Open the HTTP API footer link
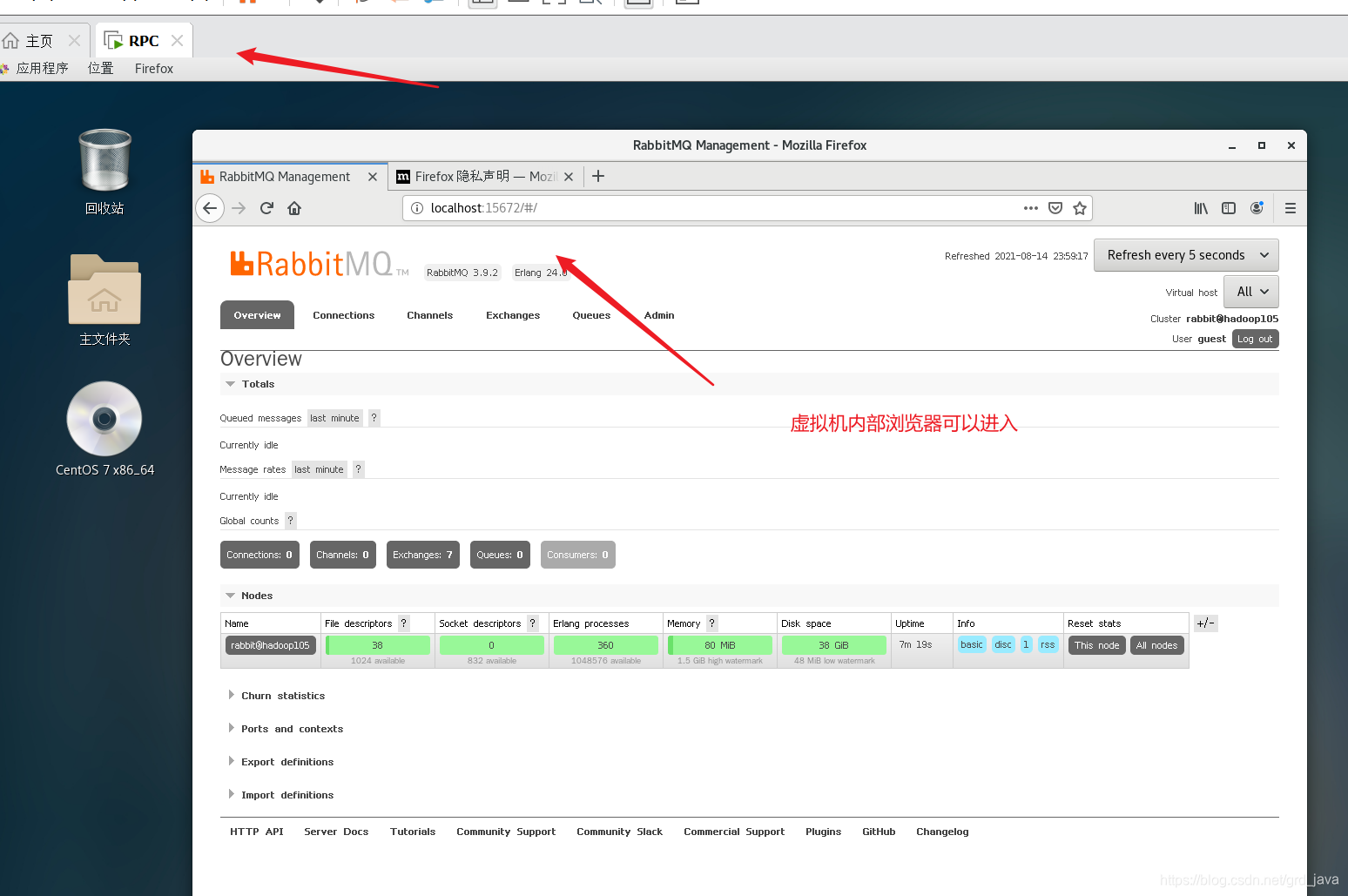The height and width of the screenshot is (896, 1348). coord(257,832)
